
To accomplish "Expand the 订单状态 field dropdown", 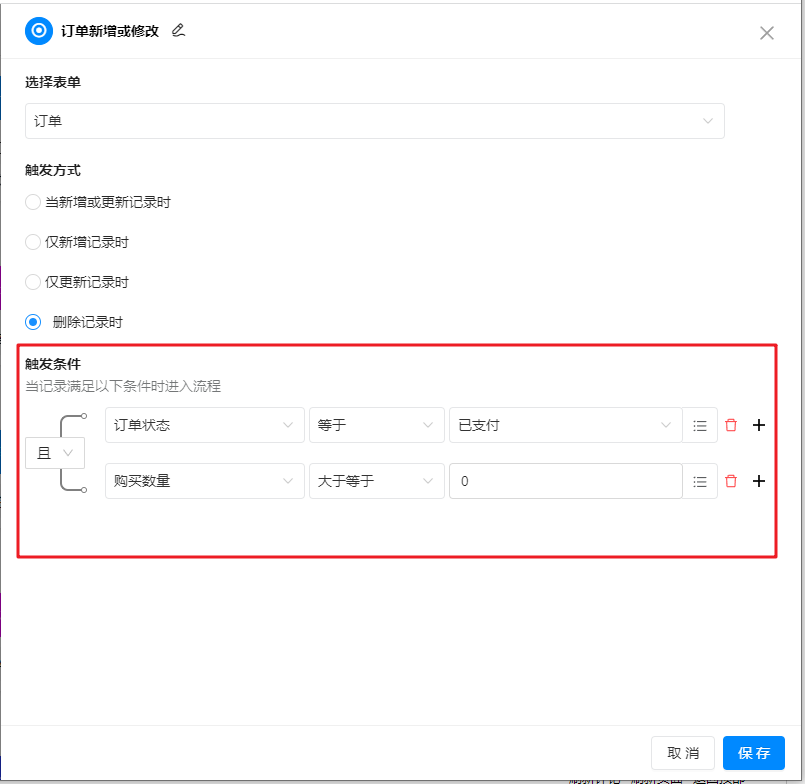I will 204,425.
